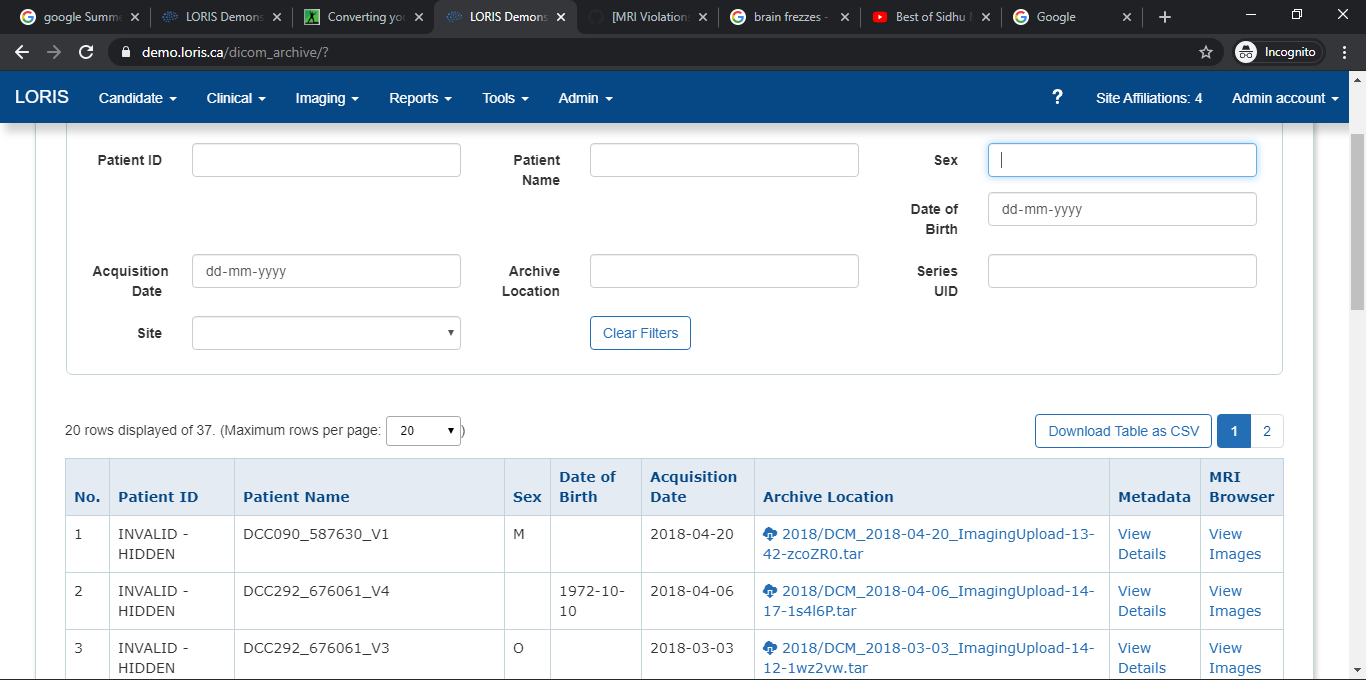Image resolution: width=1366 pixels, height=680 pixels.
Task: Open the Site filter dropdown
Action: click(x=326, y=332)
